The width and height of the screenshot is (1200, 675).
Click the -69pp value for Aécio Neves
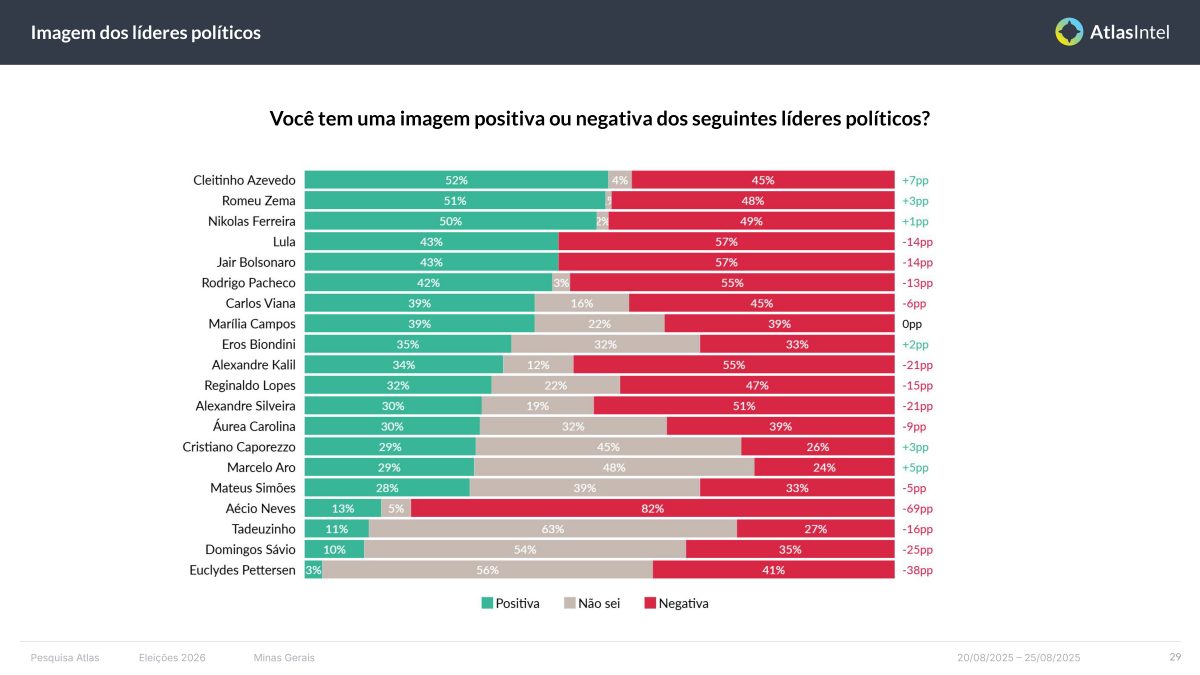[917, 509]
